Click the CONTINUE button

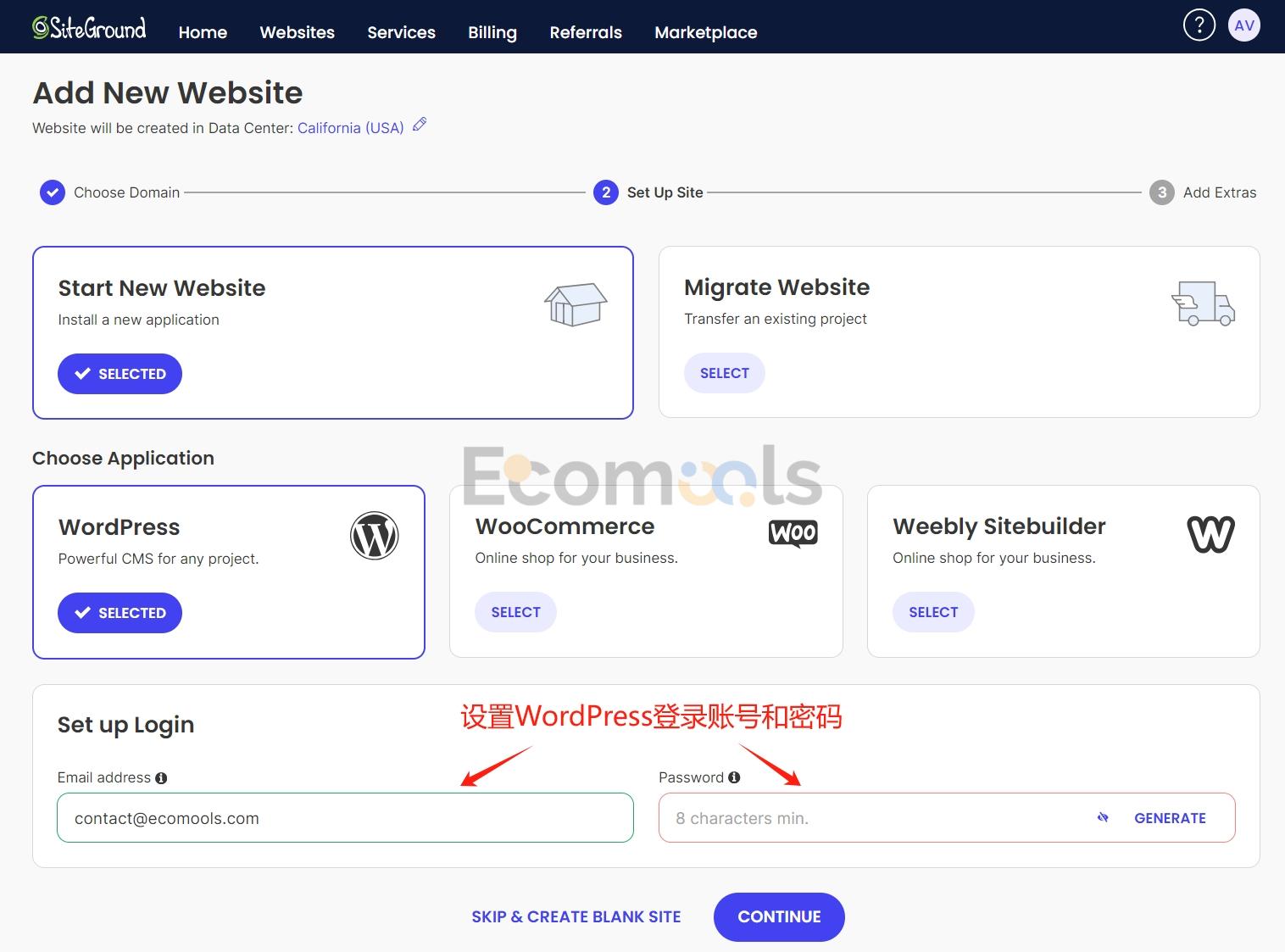(x=779, y=917)
